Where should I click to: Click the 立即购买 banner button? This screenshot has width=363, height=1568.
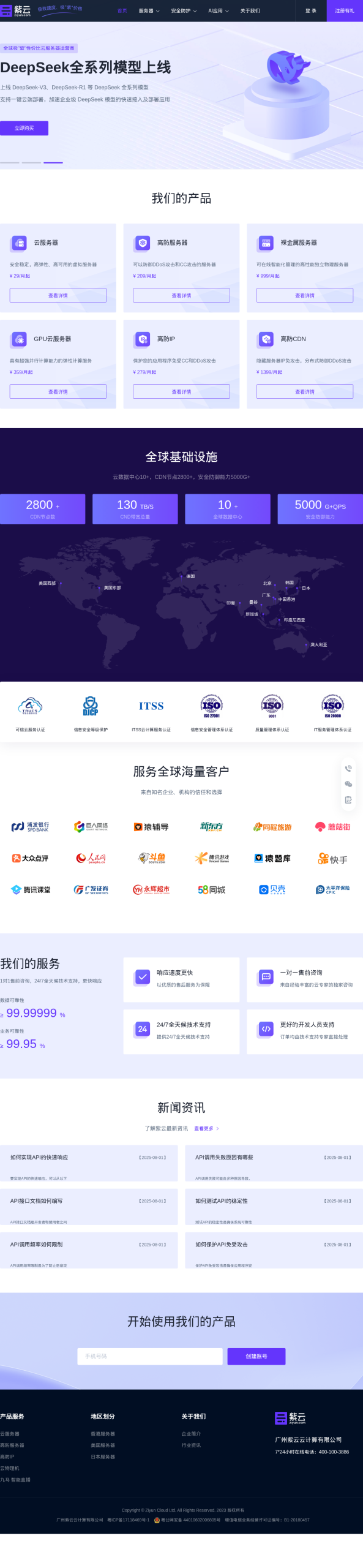pos(24,128)
